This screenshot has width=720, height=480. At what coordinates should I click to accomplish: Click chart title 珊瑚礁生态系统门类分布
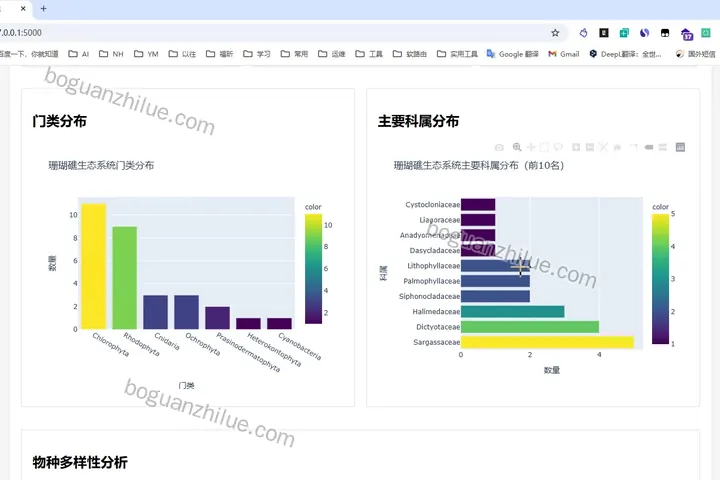coord(101,165)
